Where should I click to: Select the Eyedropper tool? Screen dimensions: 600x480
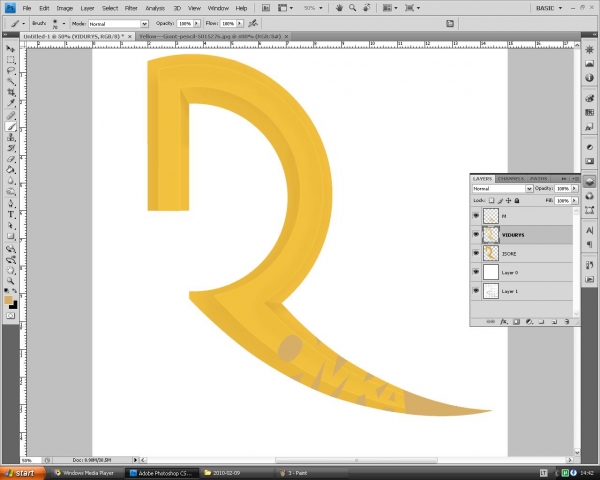pos(11,103)
